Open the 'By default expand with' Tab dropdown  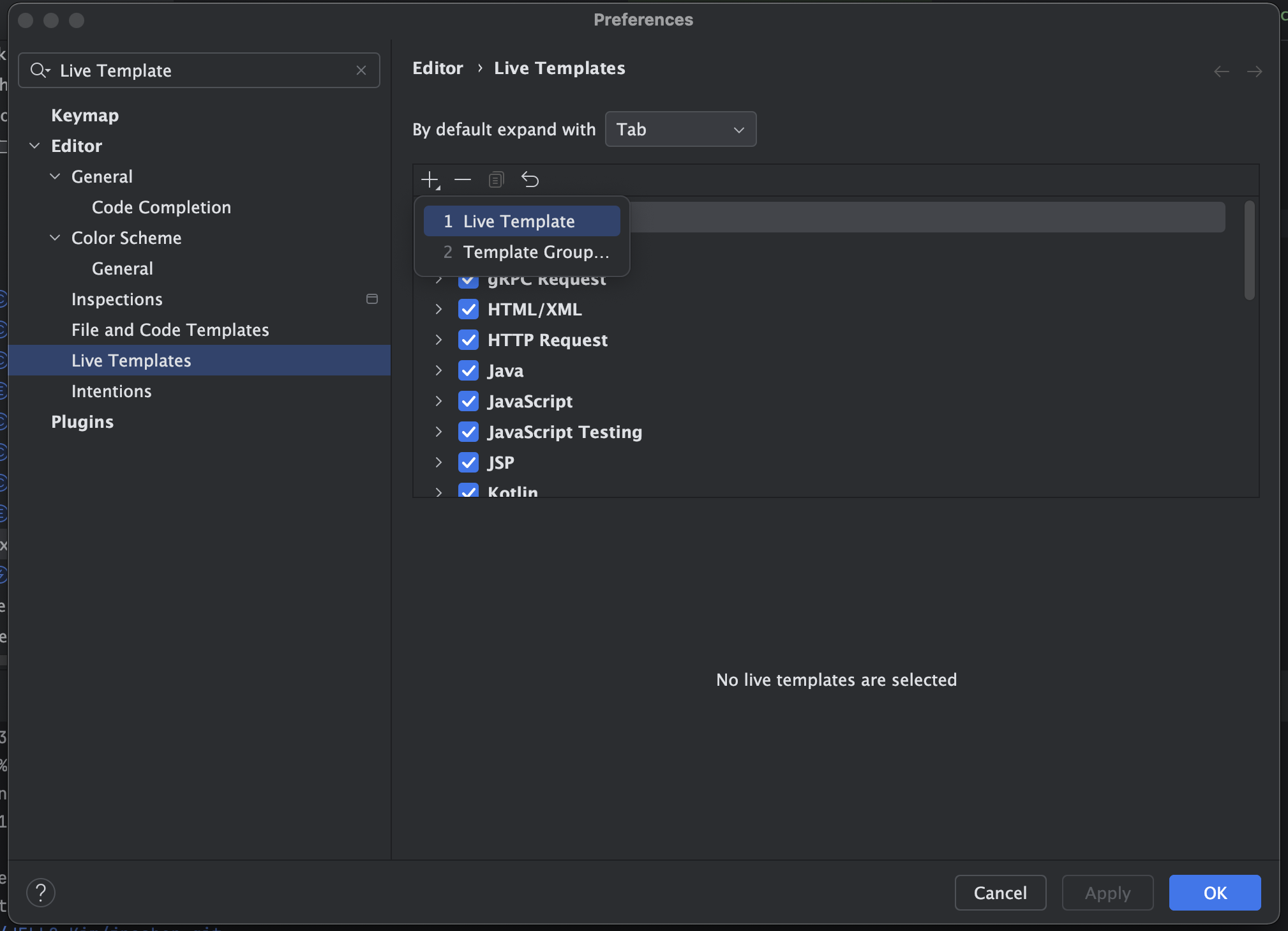[680, 130]
